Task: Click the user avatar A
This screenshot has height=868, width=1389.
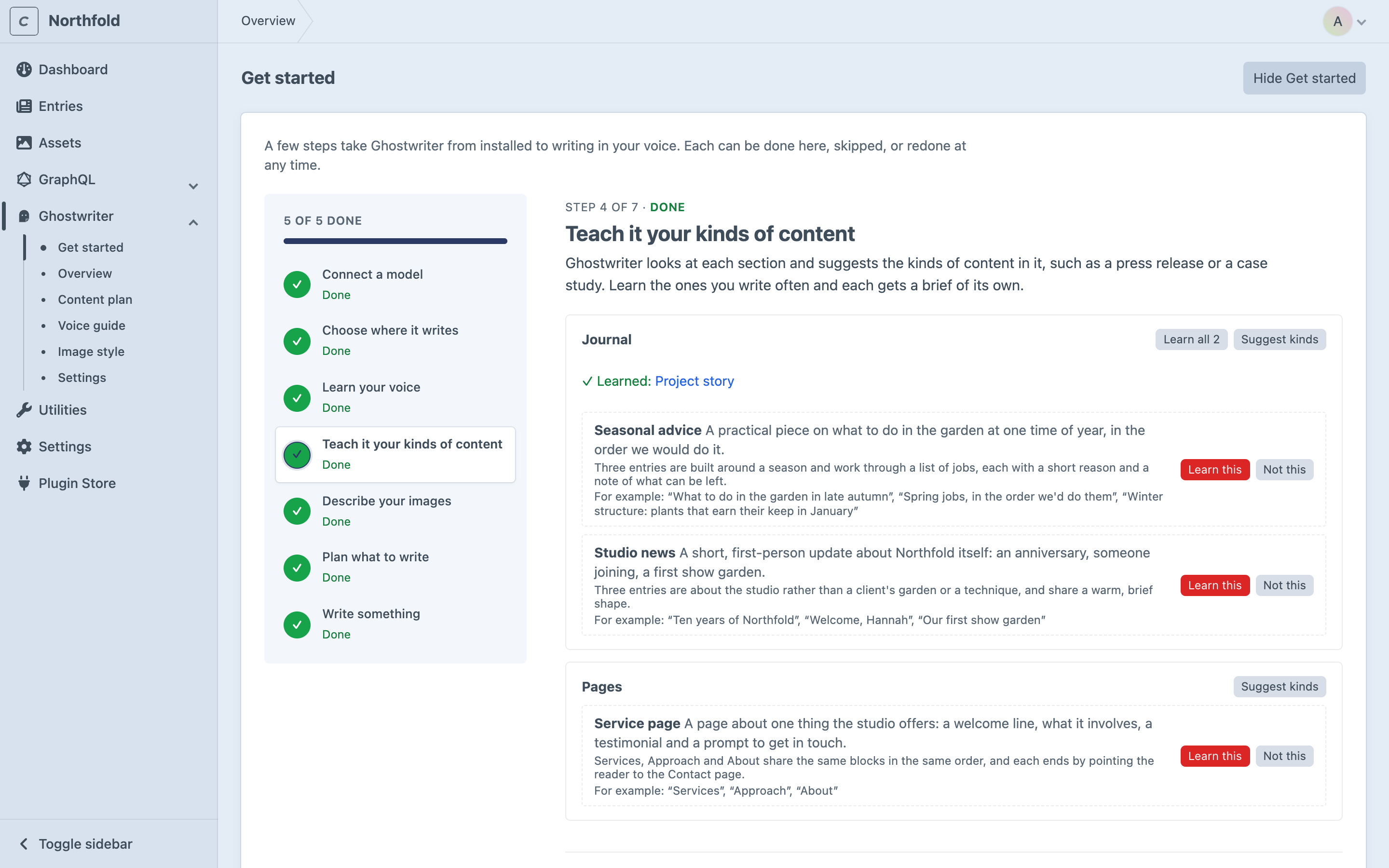Action: 1337,21
